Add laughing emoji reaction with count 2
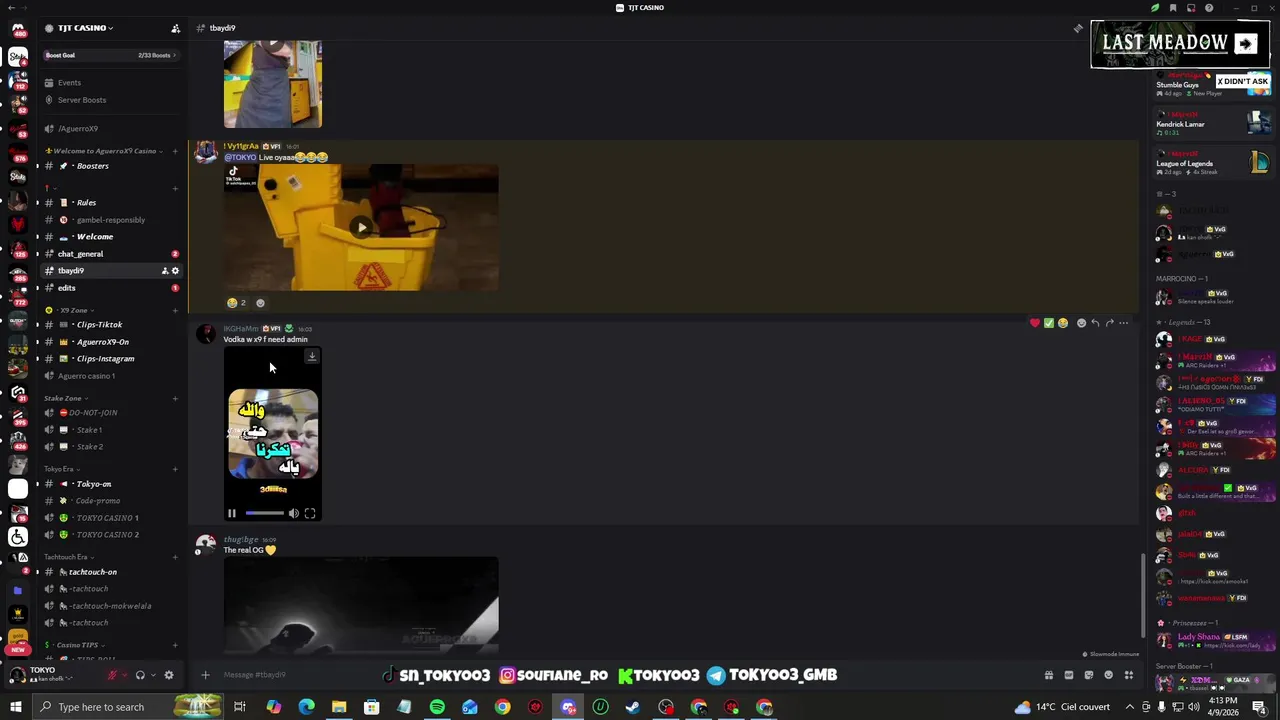Viewport: 1280px width, 720px height. coord(236,303)
